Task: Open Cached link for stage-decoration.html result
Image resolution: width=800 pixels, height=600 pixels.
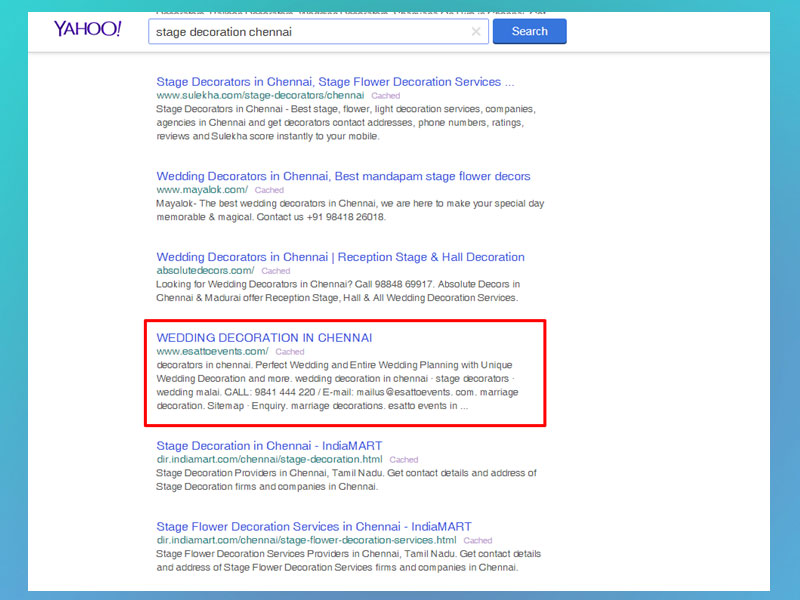Action: [404, 460]
